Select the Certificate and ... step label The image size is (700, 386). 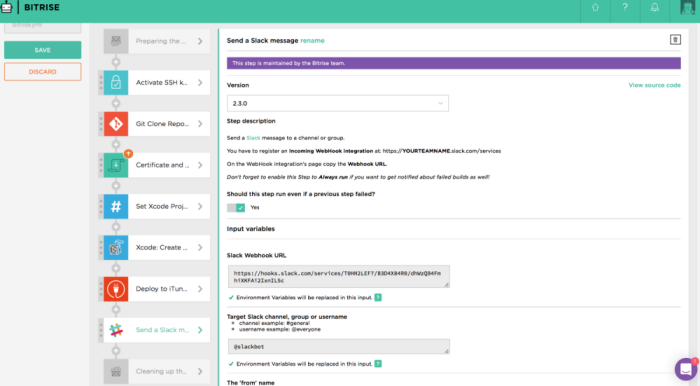[162, 165]
